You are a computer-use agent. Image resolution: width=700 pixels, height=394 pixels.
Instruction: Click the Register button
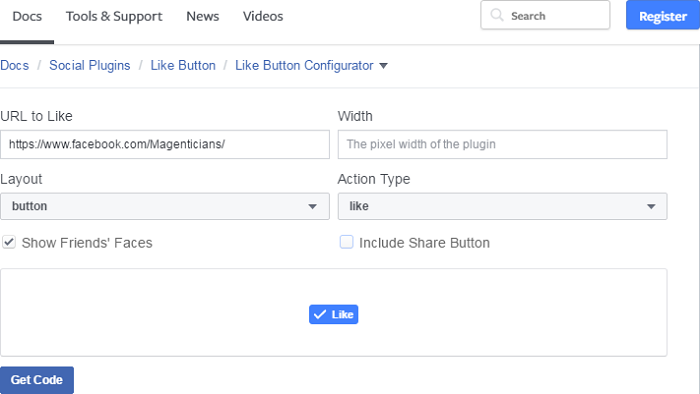pyautogui.click(x=662, y=15)
